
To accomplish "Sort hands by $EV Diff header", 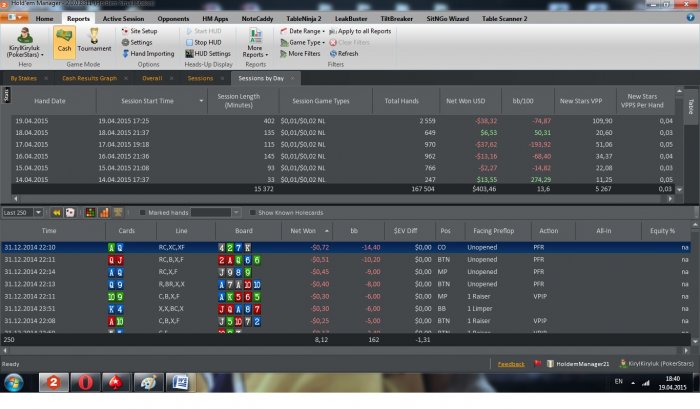I will point(405,231).
